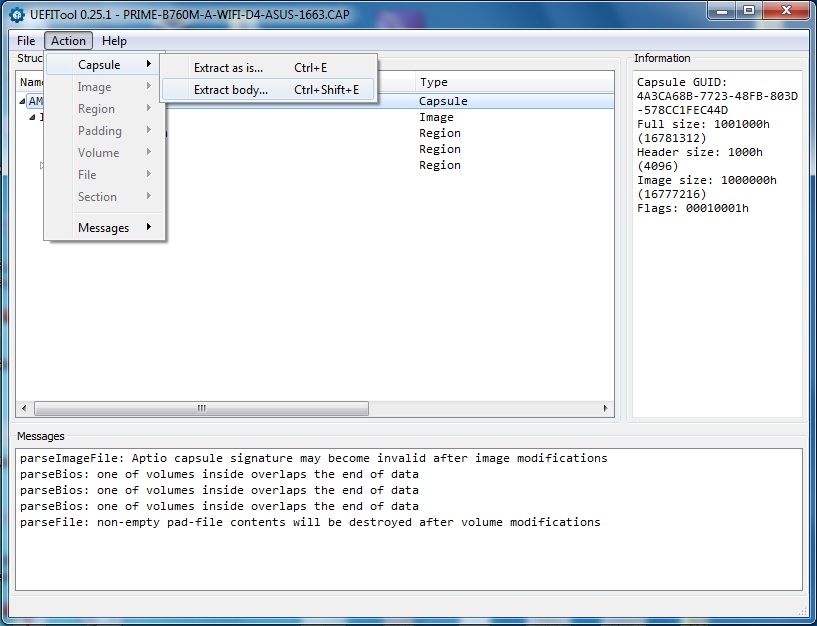This screenshot has height=626, width=817.
Task: Click the scroll right arrow of structure tree
Action: [x=605, y=409]
